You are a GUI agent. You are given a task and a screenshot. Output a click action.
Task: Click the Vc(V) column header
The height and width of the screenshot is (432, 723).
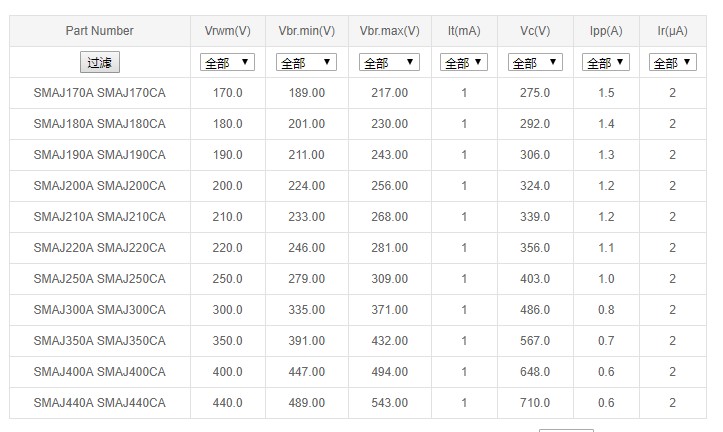(535, 31)
